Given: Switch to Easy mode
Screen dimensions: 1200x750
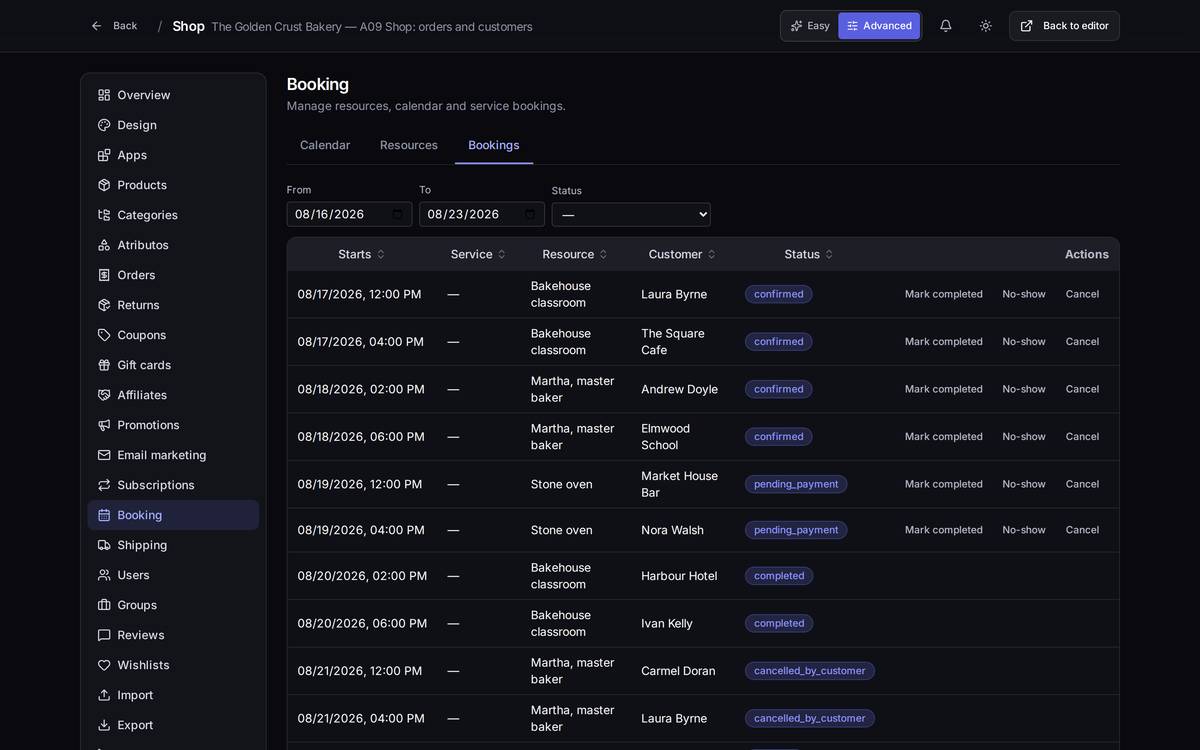Looking at the screenshot, I should click(x=810, y=26).
